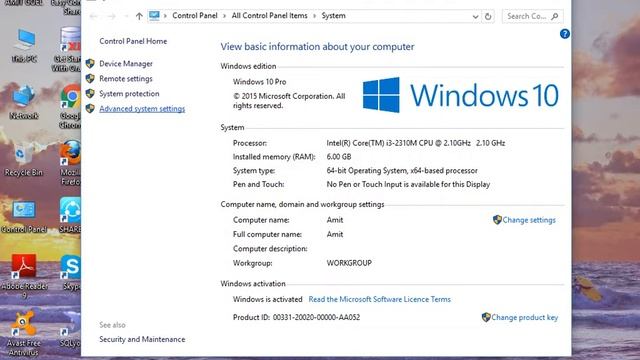This screenshot has height=360, width=640.
Task: Open Control Panel desktop icon
Action: [x=24, y=216]
